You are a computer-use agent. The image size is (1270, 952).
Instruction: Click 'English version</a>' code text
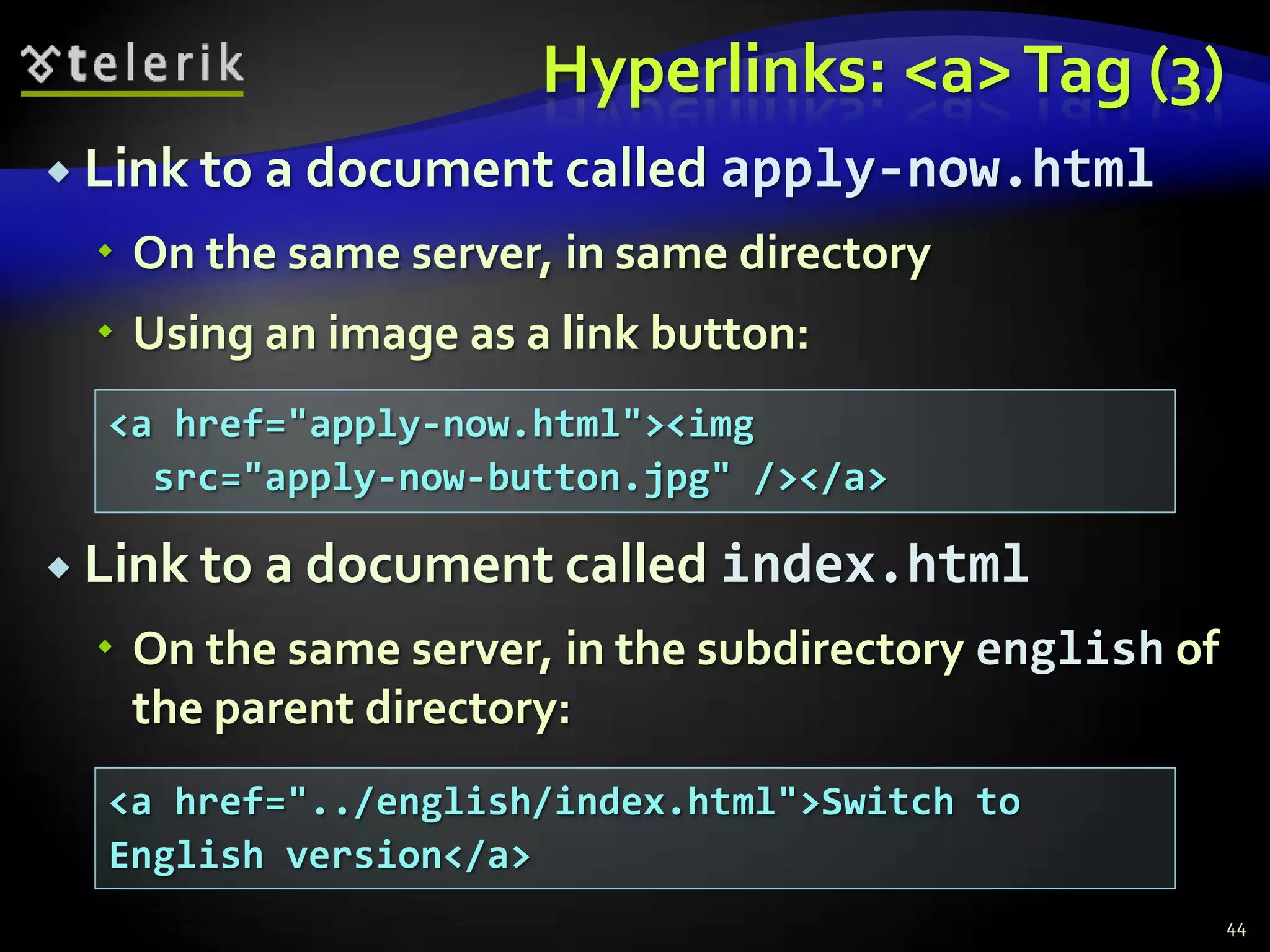[x=319, y=856]
